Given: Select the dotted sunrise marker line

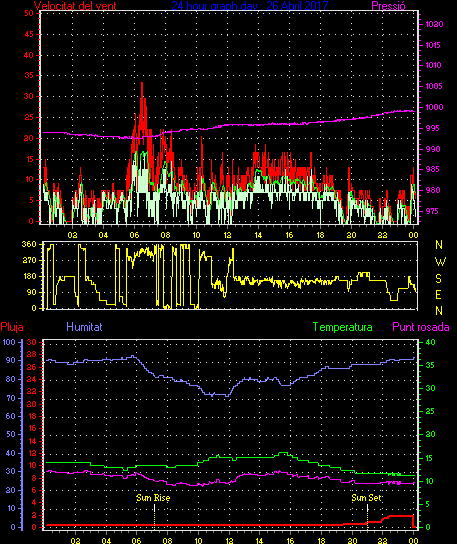Looking at the screenshot, I should [x=154, y=518].
